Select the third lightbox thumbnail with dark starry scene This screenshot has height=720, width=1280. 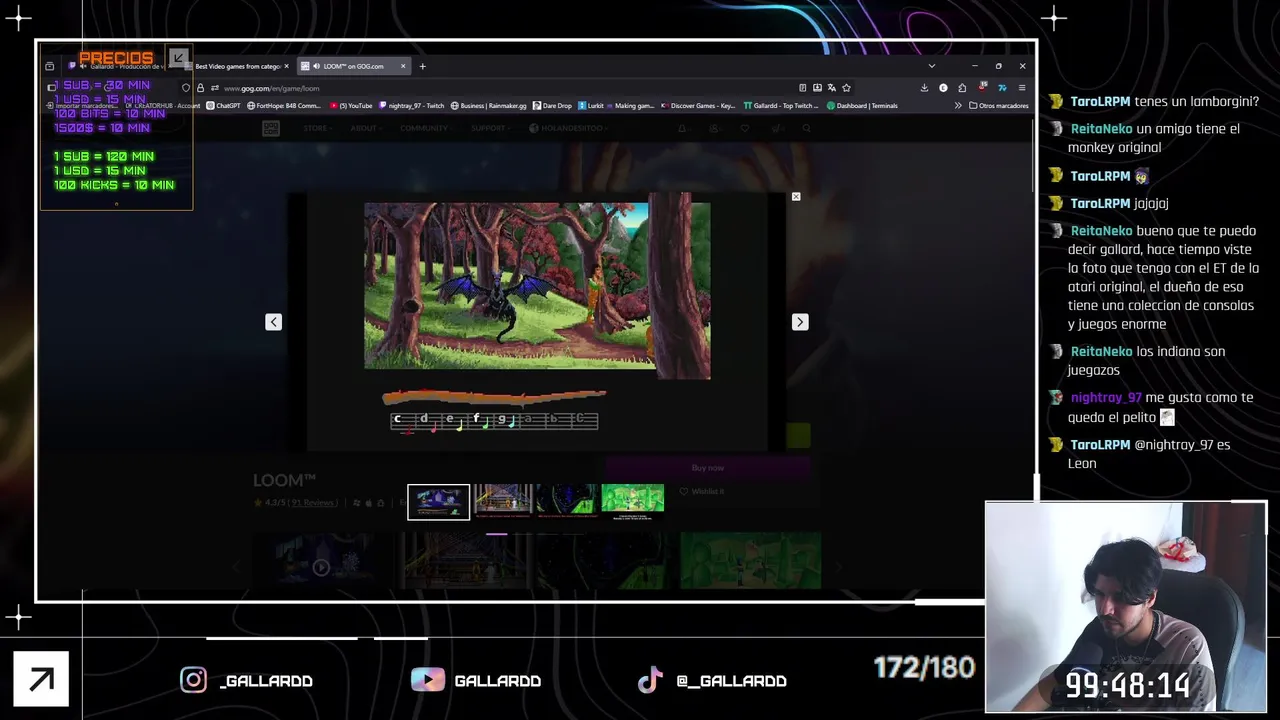click(567, 501)
